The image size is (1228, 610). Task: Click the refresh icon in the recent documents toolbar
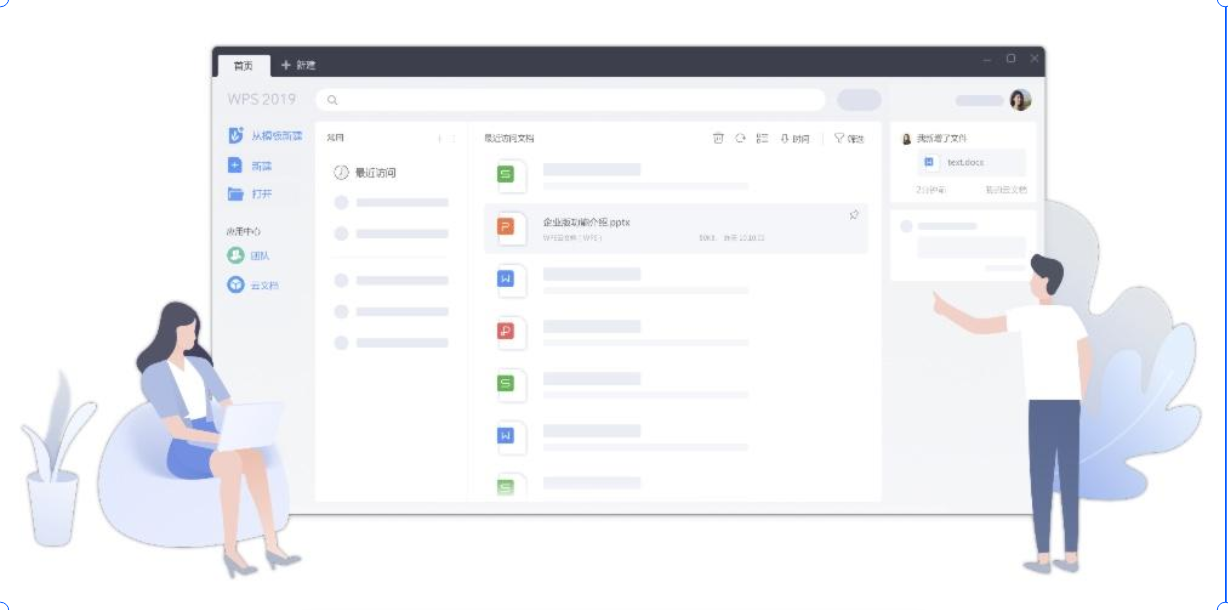tap(740, 139)
